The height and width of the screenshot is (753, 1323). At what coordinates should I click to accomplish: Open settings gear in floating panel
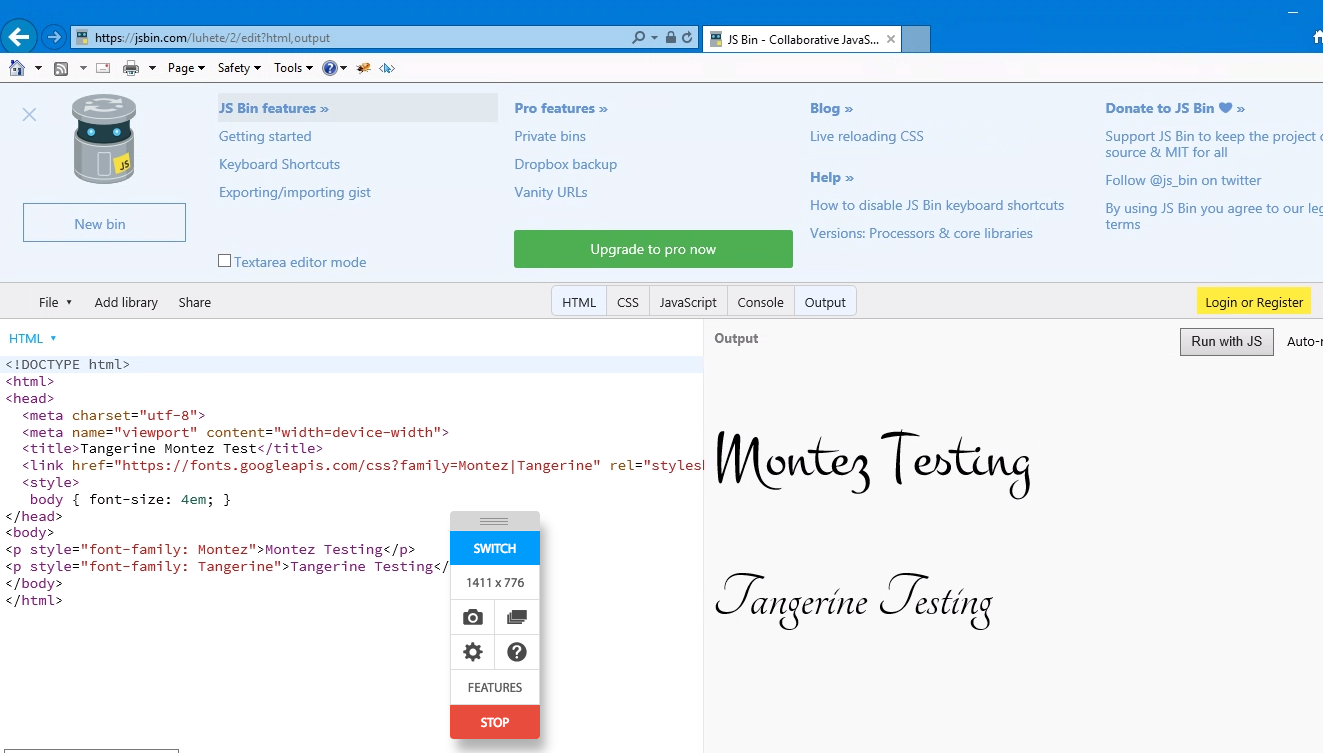tap(473, 652)
